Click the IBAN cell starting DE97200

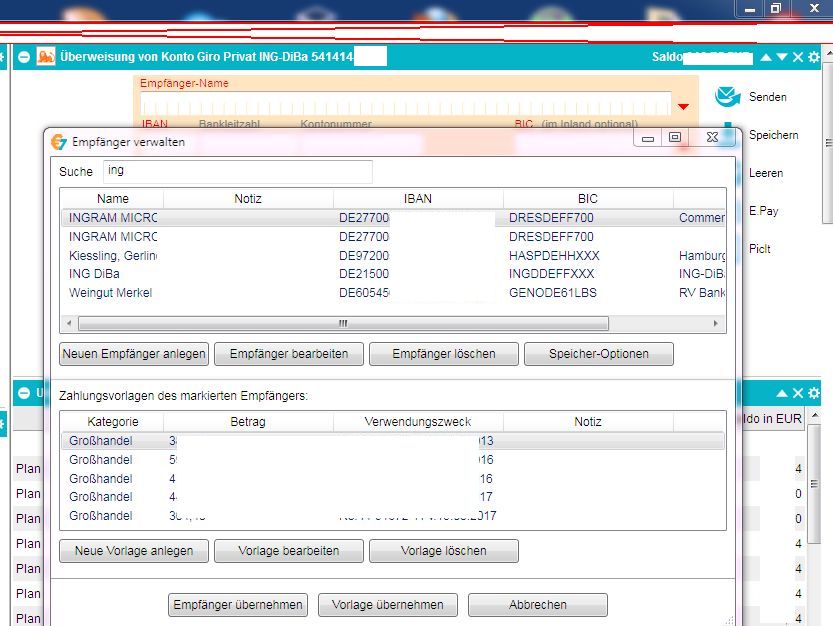click(x=364, y=256)
